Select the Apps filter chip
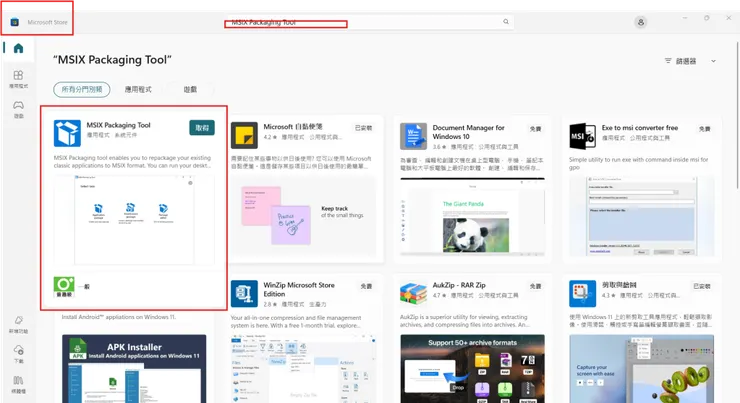 pos(138,89)
